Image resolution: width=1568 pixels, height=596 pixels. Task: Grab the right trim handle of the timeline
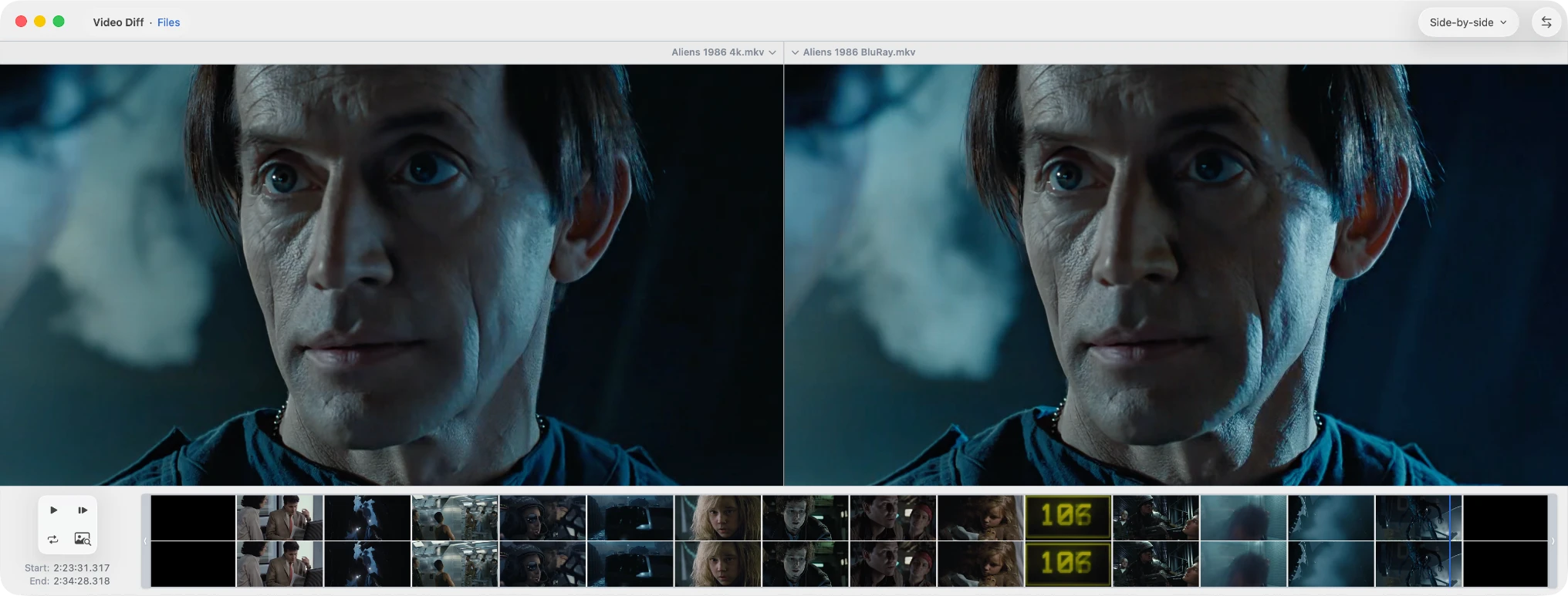[1553, 541]
